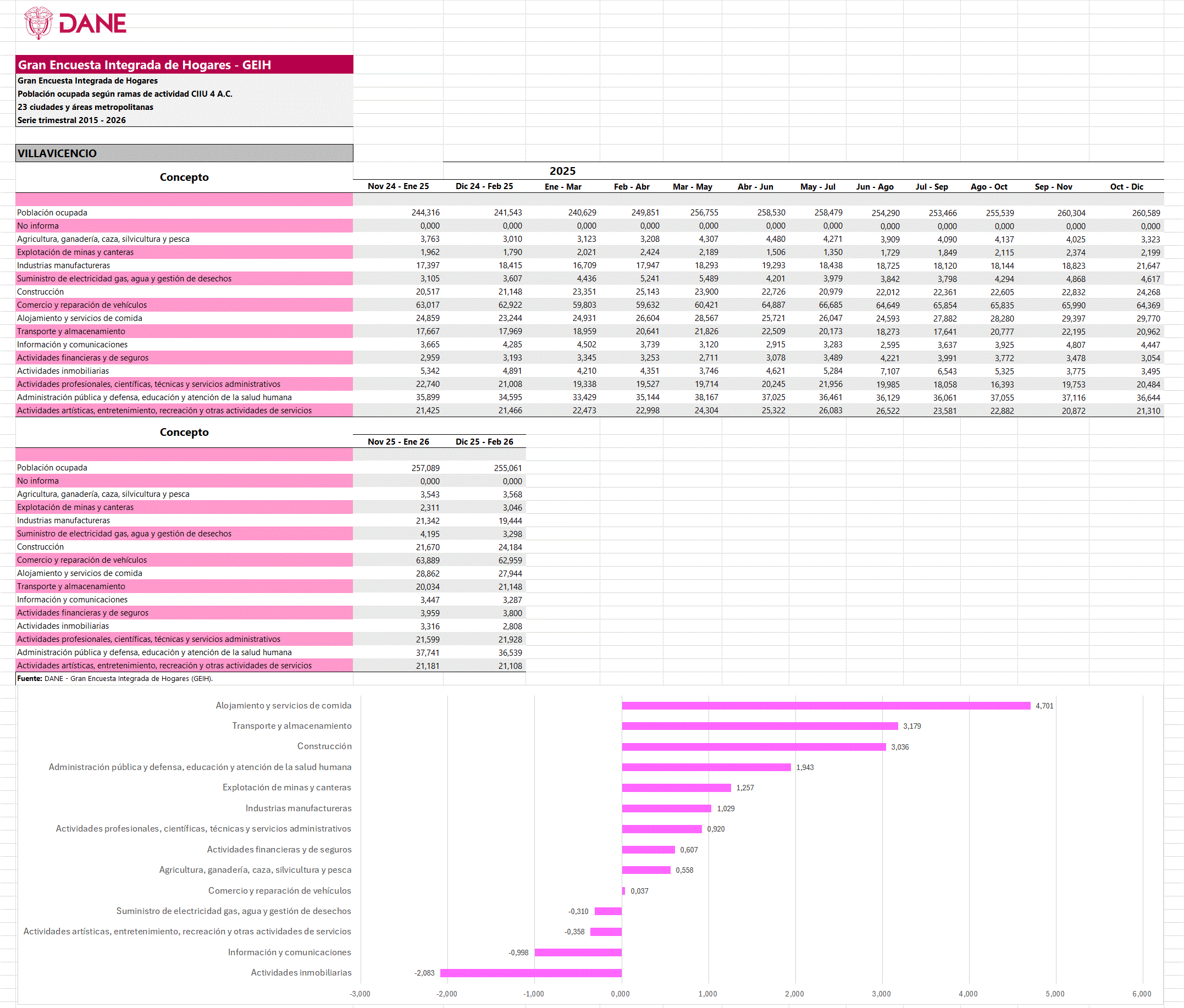Select the Transporte y almacenamiento chart bar
Viewport: 1184px width, 1008px height.
(x=760, y=726)
